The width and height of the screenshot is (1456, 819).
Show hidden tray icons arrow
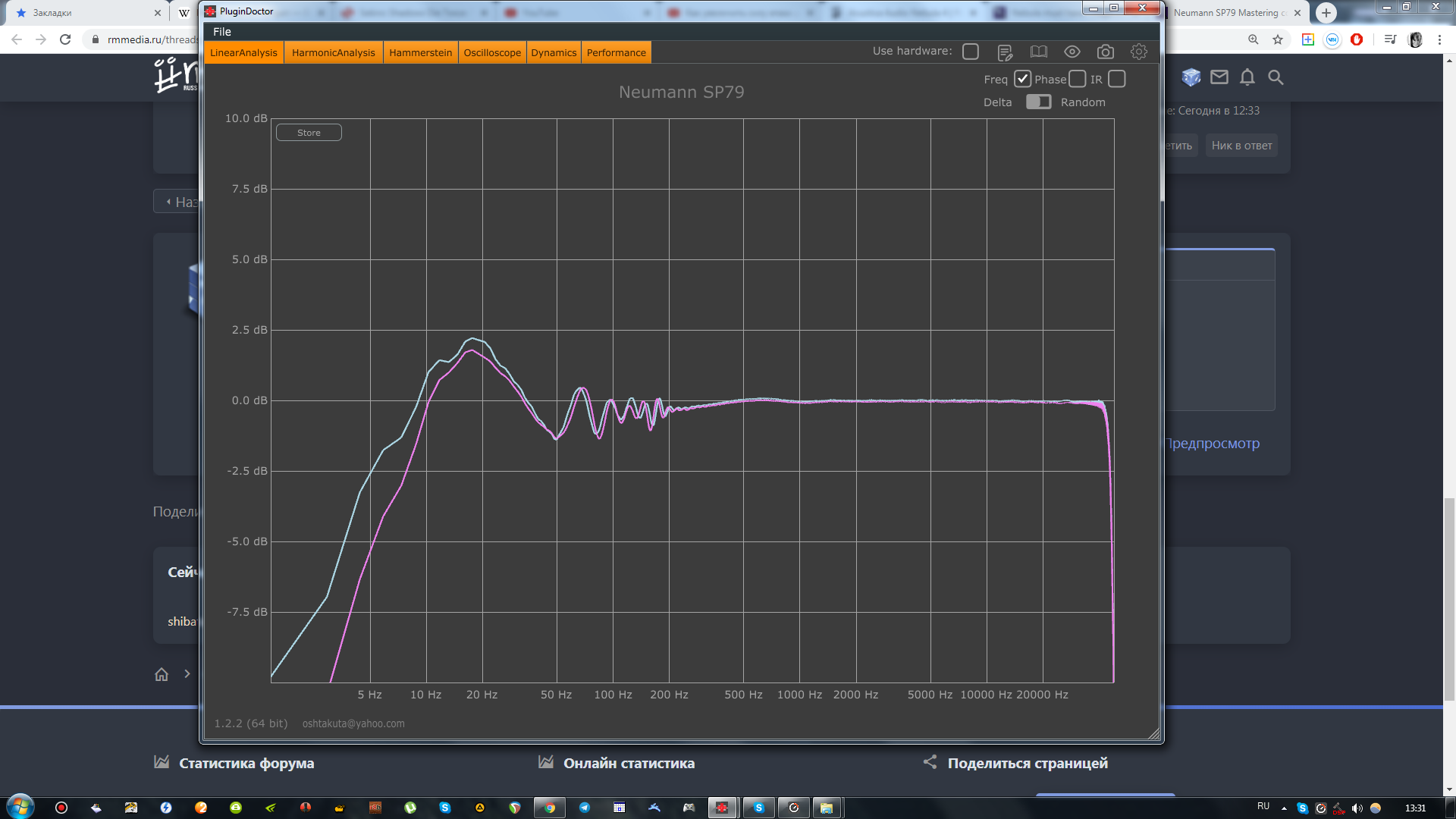tap(1284, 808)
